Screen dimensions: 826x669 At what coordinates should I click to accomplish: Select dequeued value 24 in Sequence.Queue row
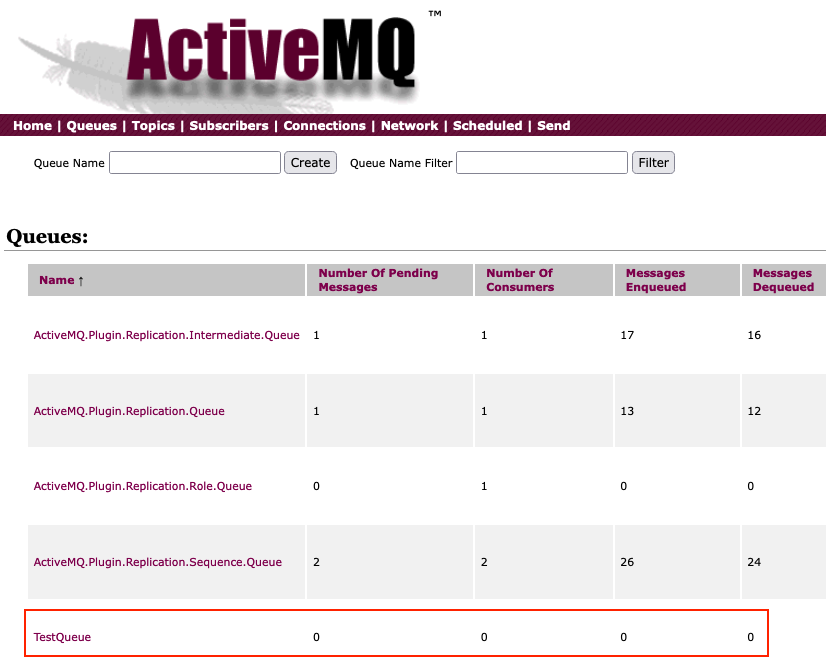point(754,562)
